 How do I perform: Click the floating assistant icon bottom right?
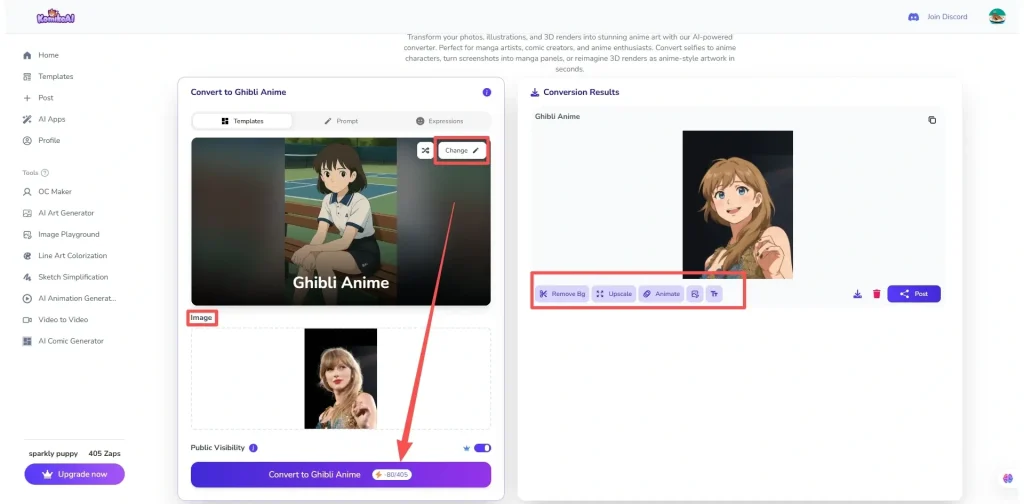click(1008, 478)
